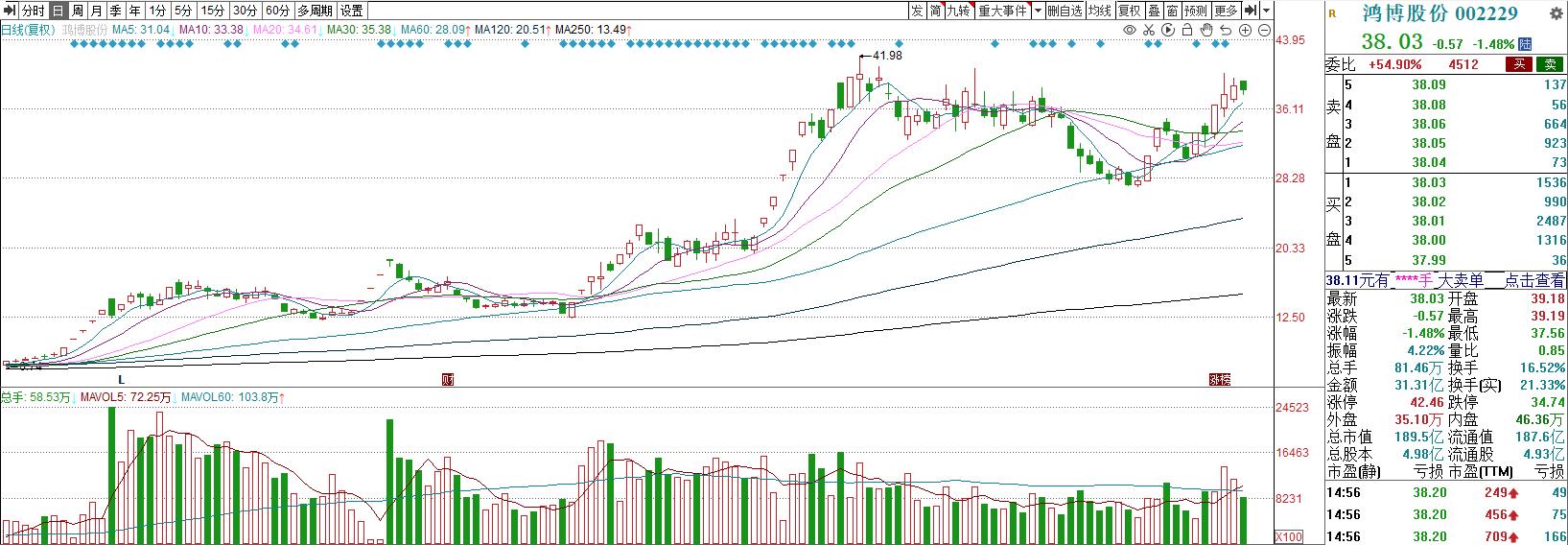The width and height of the screenshot is (1568, 545).
Task: Select the 年 yearly period
Action: 134,11
